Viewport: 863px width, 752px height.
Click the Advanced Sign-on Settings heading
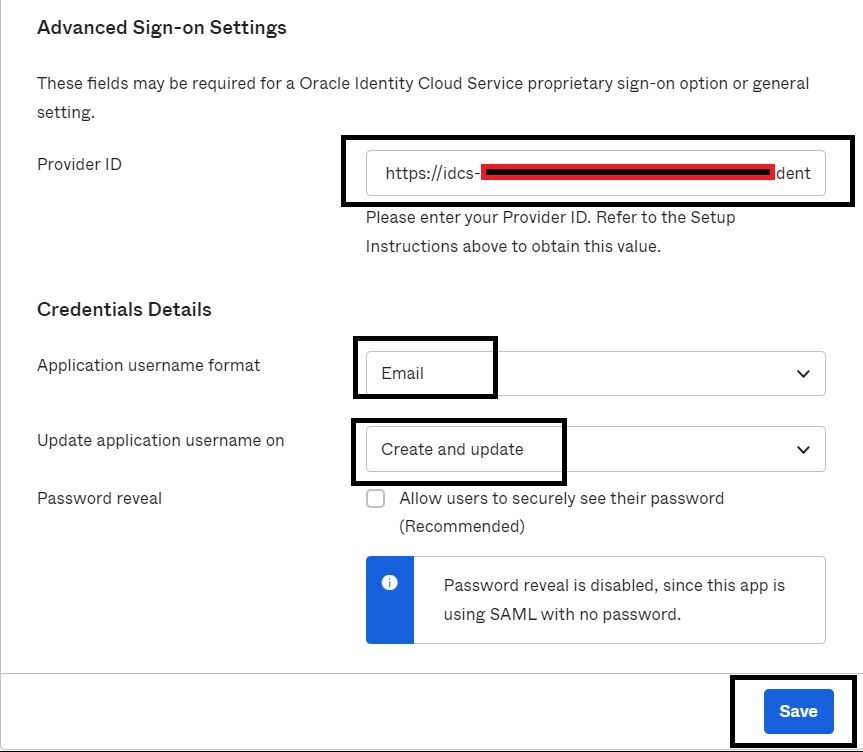[x=162, y=28]
